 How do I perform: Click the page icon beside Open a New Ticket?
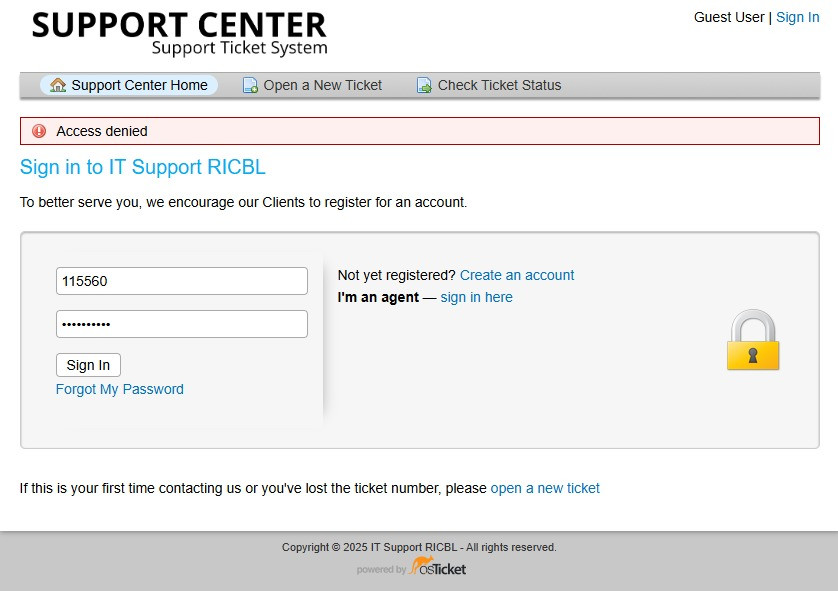[x=250, y=86]
